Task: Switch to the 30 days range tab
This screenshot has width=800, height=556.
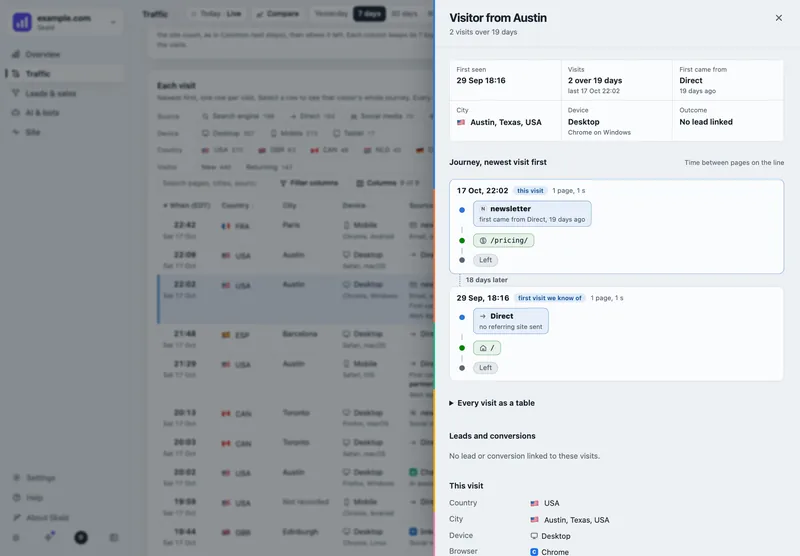Action: tap(404, 13)
